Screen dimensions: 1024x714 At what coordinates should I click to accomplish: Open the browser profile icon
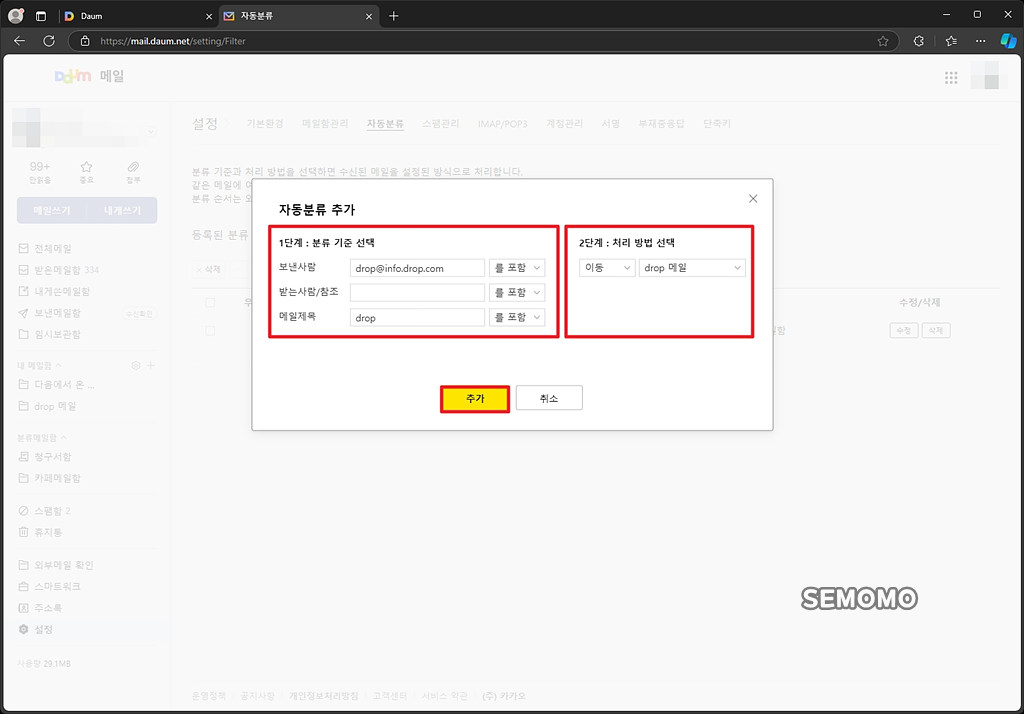[16, 16]
